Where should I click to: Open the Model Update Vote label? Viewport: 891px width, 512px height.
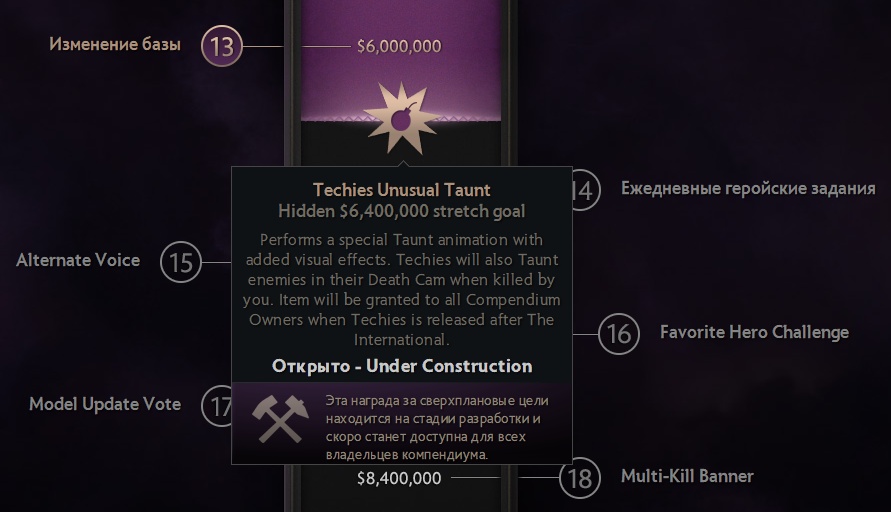click(105, 404)
